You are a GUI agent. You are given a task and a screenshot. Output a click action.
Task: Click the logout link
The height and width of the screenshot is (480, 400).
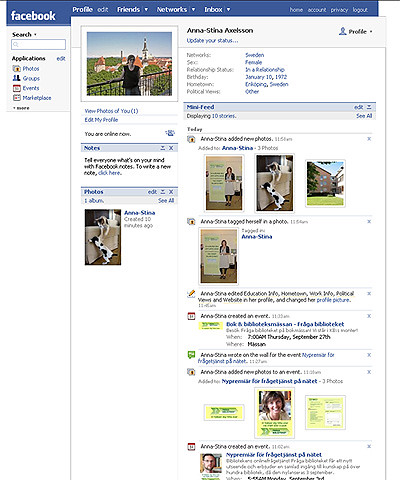coord(360,10)
